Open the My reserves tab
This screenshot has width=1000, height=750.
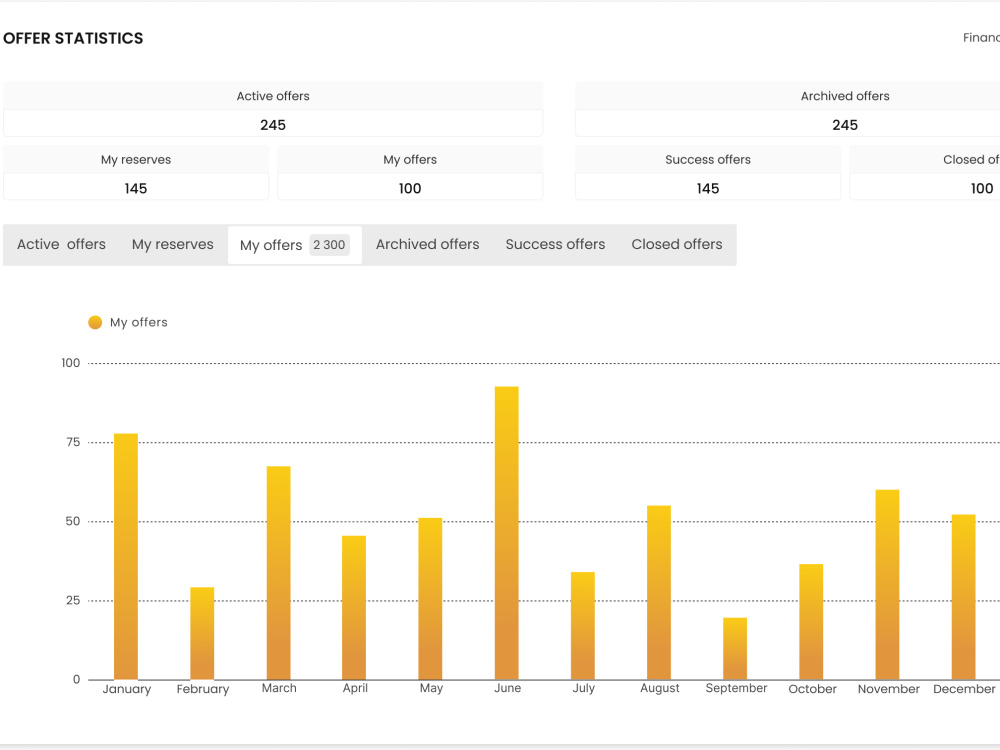click(173, 244)
